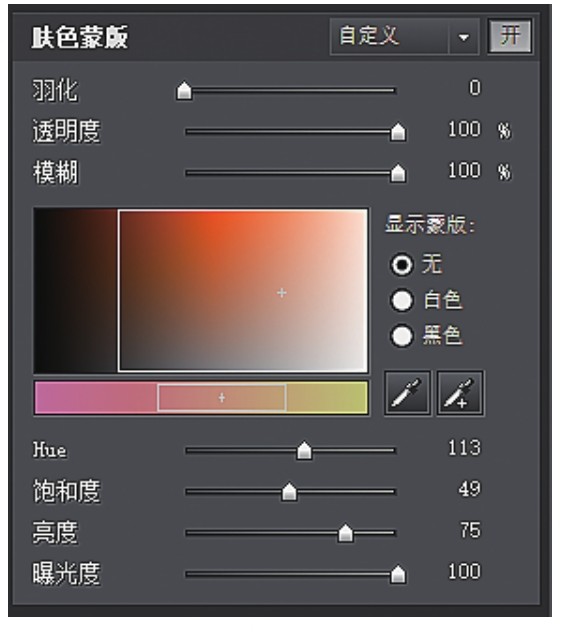This screenshot has height=633, width=564.
Task: Click the 透明度 opacity slider handle
Action: pos(398,132)
